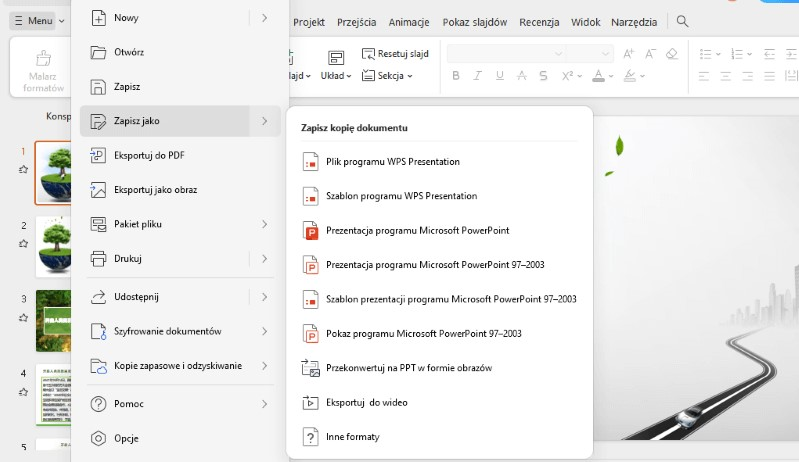Open the font color dropdown arrow
The image size is (799, 462).
pos(611,76)
